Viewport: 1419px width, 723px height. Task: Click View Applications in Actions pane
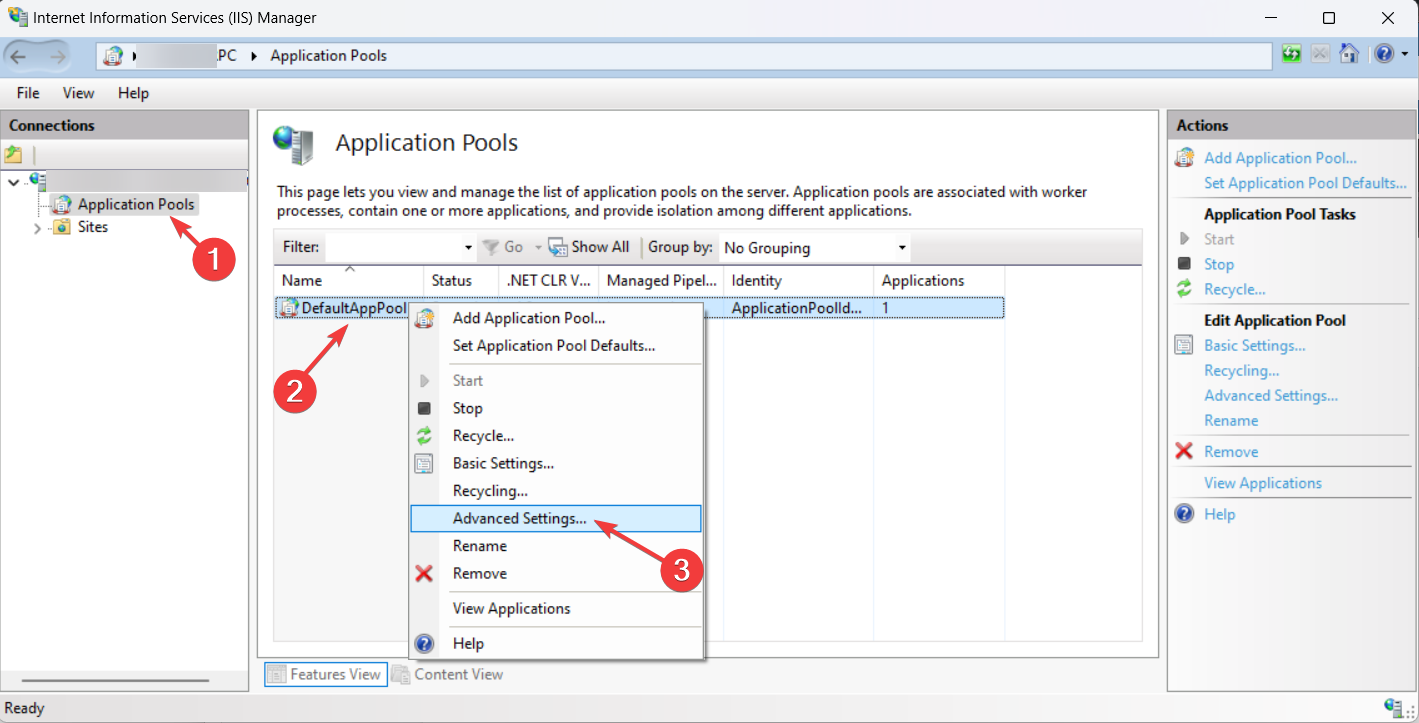click(1263, 483)
